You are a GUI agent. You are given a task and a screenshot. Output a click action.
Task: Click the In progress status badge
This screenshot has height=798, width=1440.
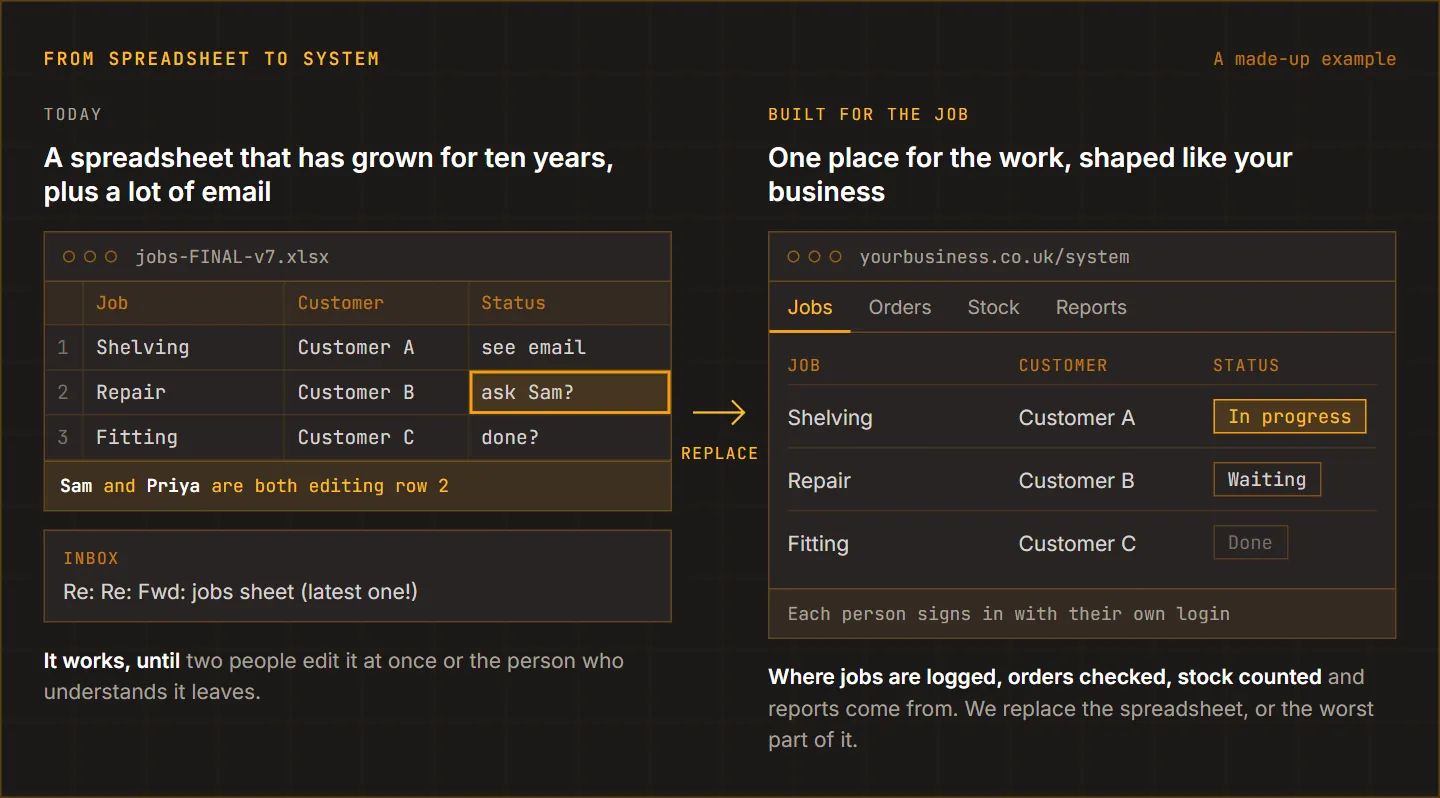point(1290,417)
